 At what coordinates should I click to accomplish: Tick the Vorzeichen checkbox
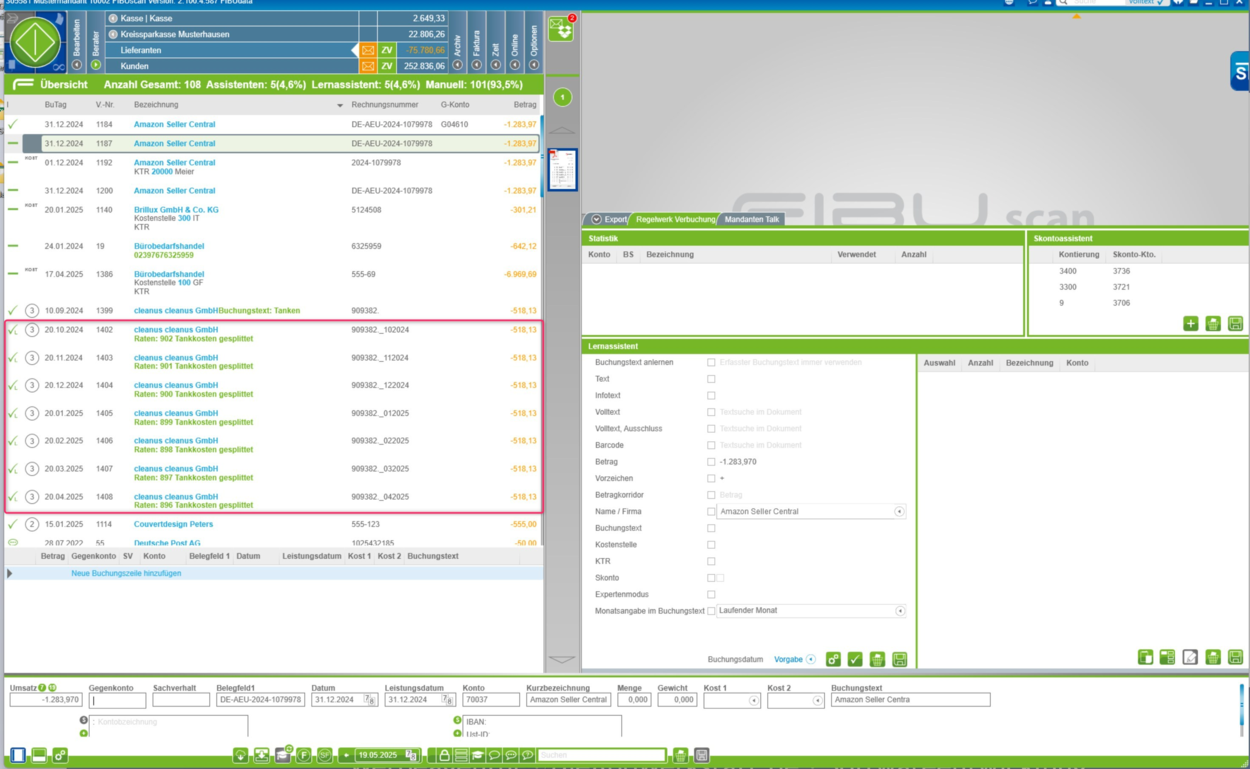click(711, 478)
